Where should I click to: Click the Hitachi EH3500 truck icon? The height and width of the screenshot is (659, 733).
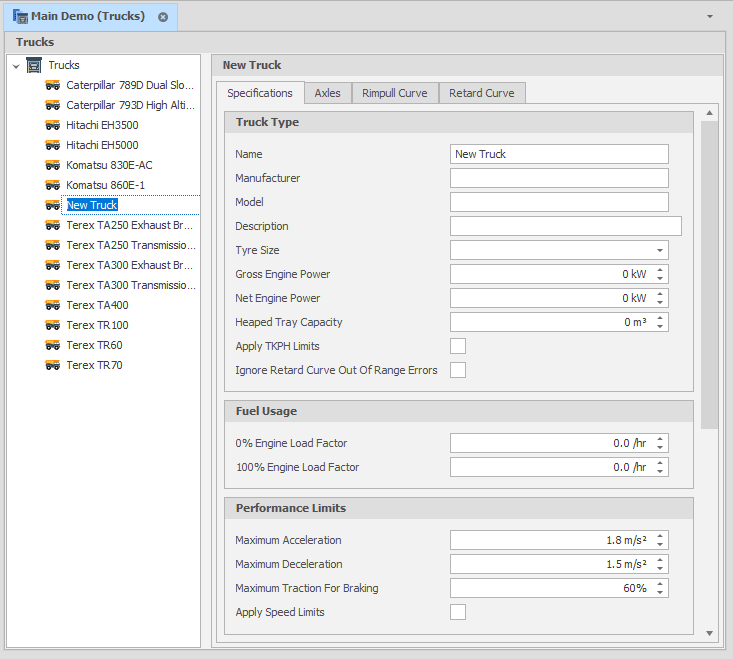(x=53, y=125)
